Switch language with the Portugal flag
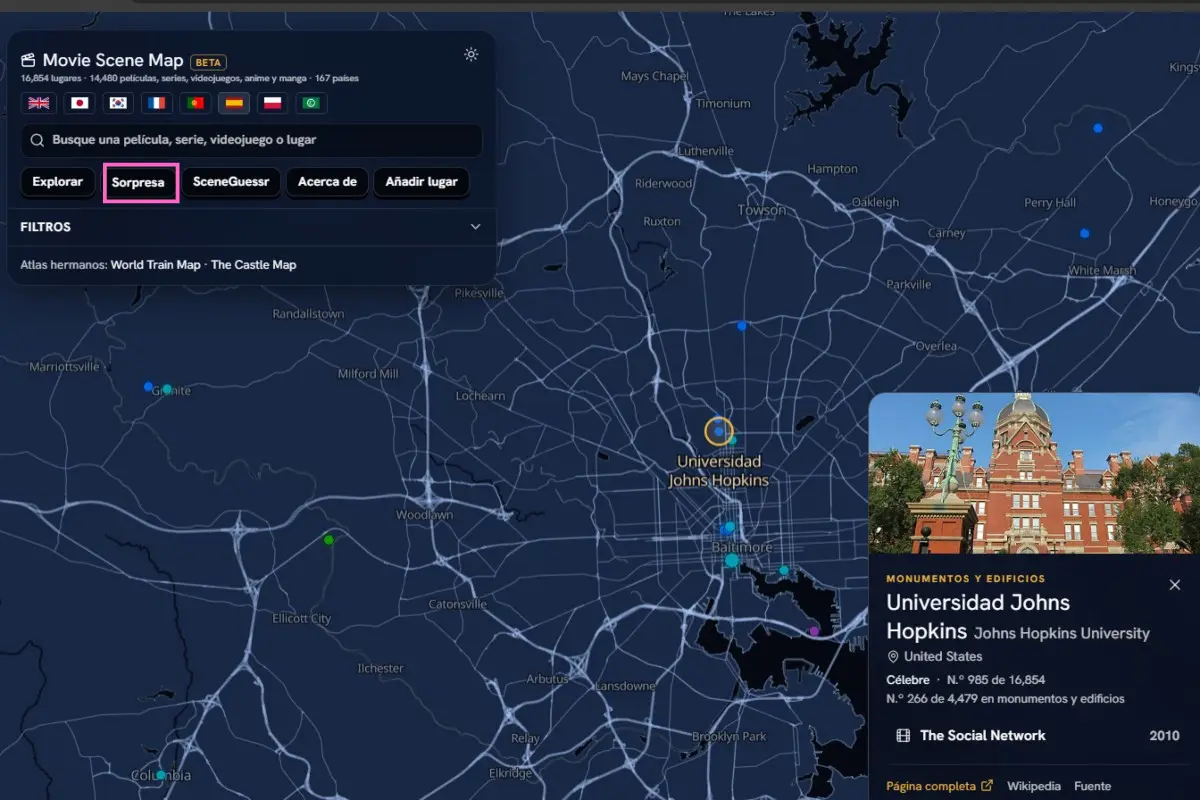The width and height of the screenshot is (1200, 800). [196, 103]
